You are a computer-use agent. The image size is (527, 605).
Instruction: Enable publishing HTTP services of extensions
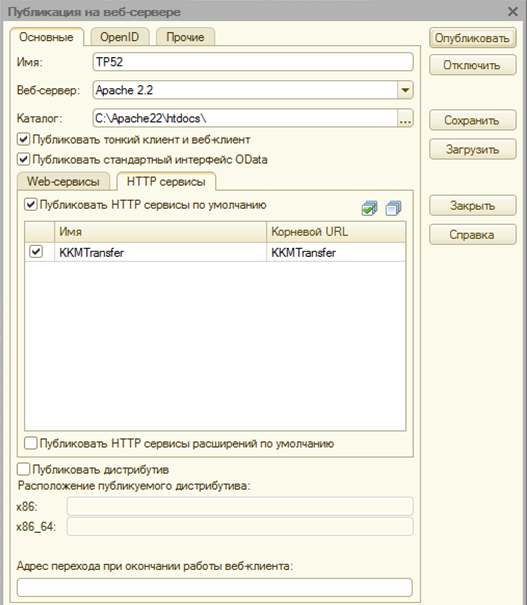30,443
